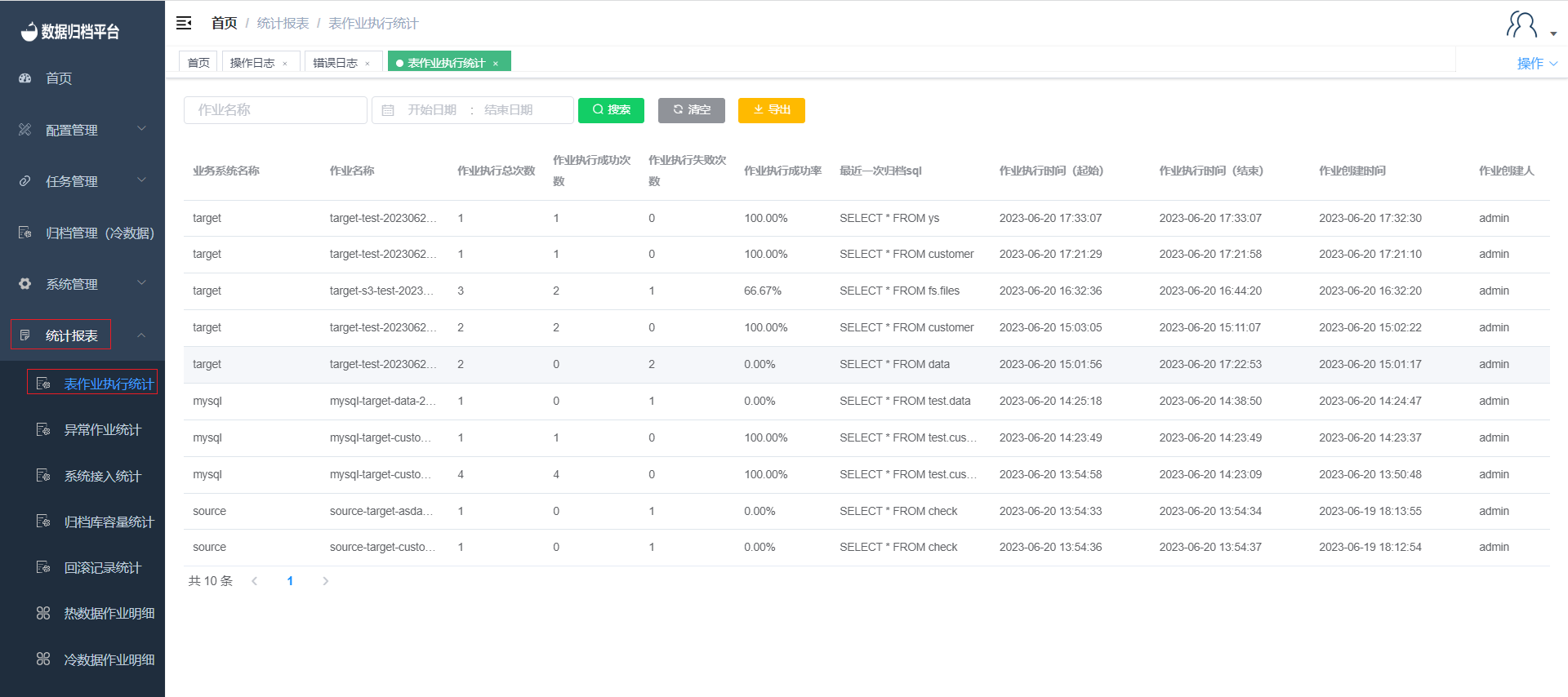Screen dimensions: 1568x697
Task: Open 冷数据作业明细 in sidebar
Action: tap(109, 659)
